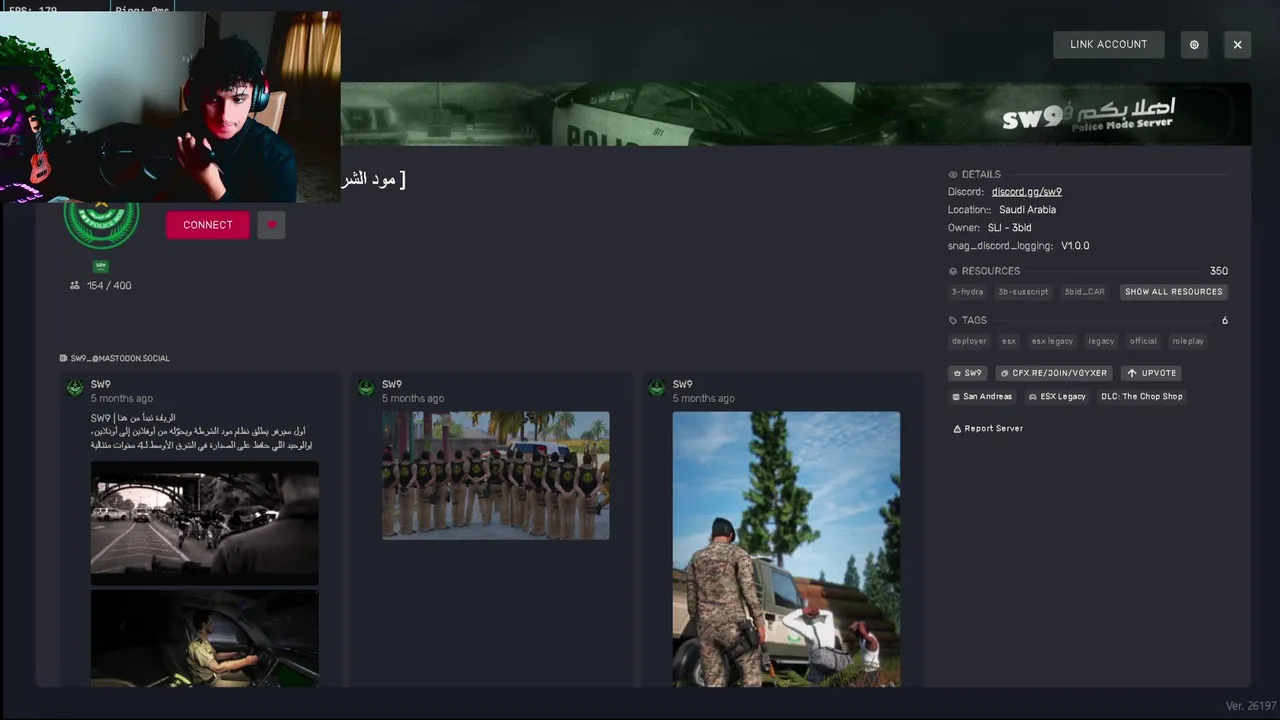Click SHOW ALL RESOURCES button
This screenshot has width=1280, height=720.
coord(1174,292)
